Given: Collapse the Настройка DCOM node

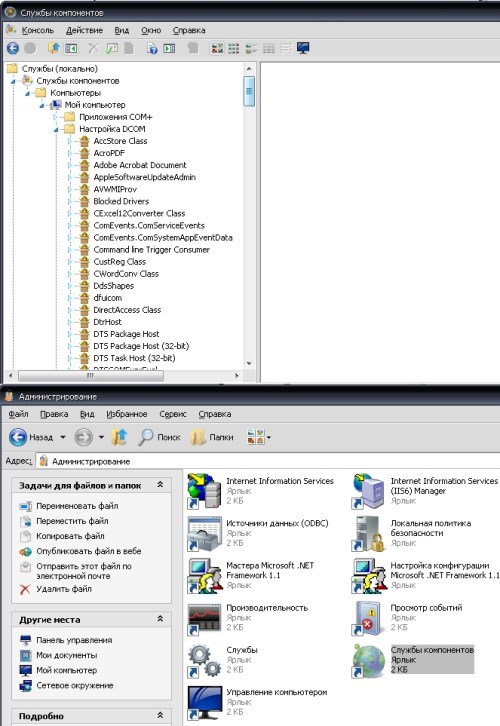Looking at the screenshot, I should (x=56, y=130).
